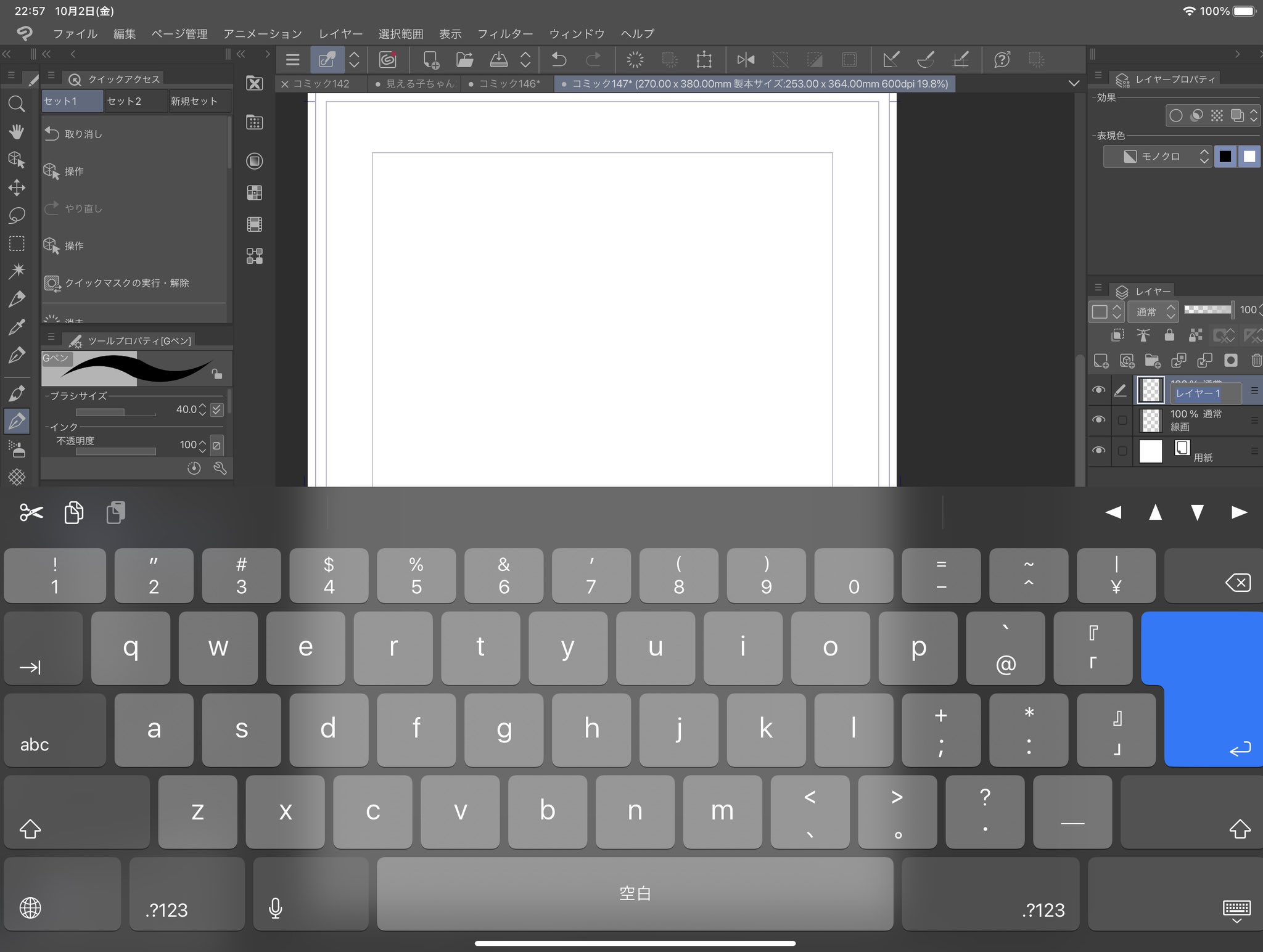The image size is (1263, 952).
Task: Open the モノクロ expression color dropdown
Action: 1158,157
